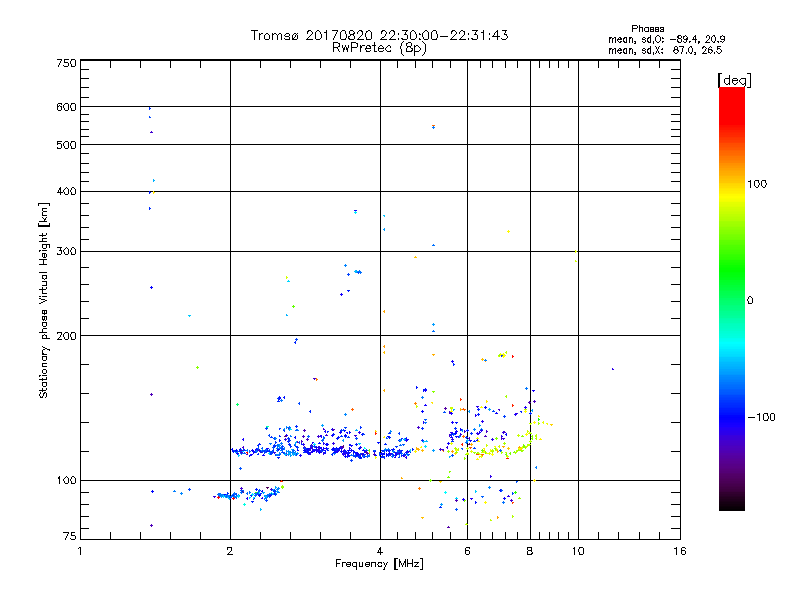800x600 pixels.
Task: Click the x-axis tick label "10"
Action: point(578,551)
